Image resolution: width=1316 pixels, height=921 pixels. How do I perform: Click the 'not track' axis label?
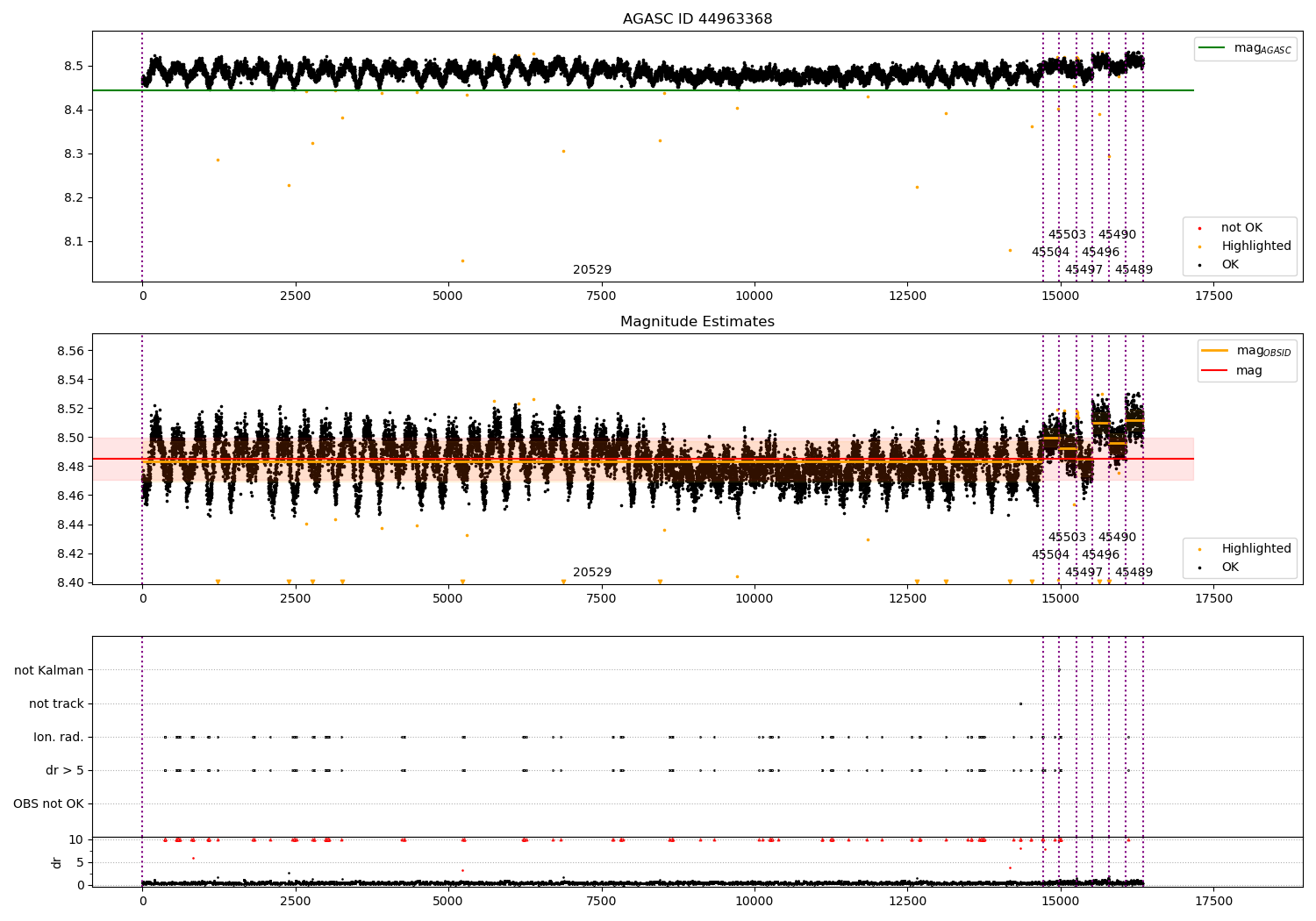point(56,703)
